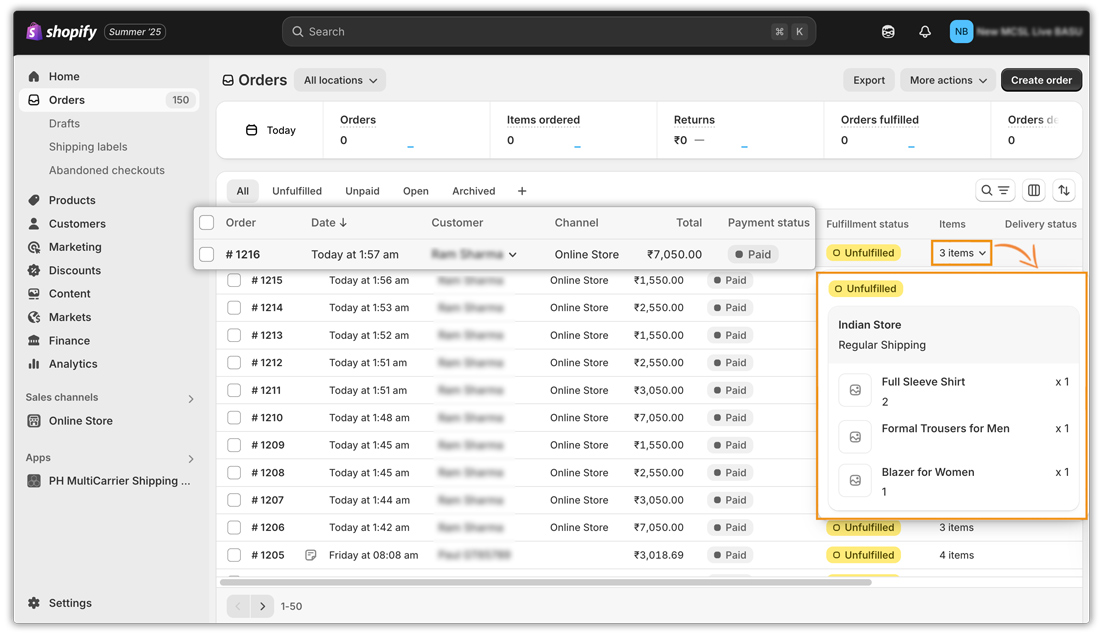
Task: Expand the Sales channels section
Action: [x=191, y=399]
